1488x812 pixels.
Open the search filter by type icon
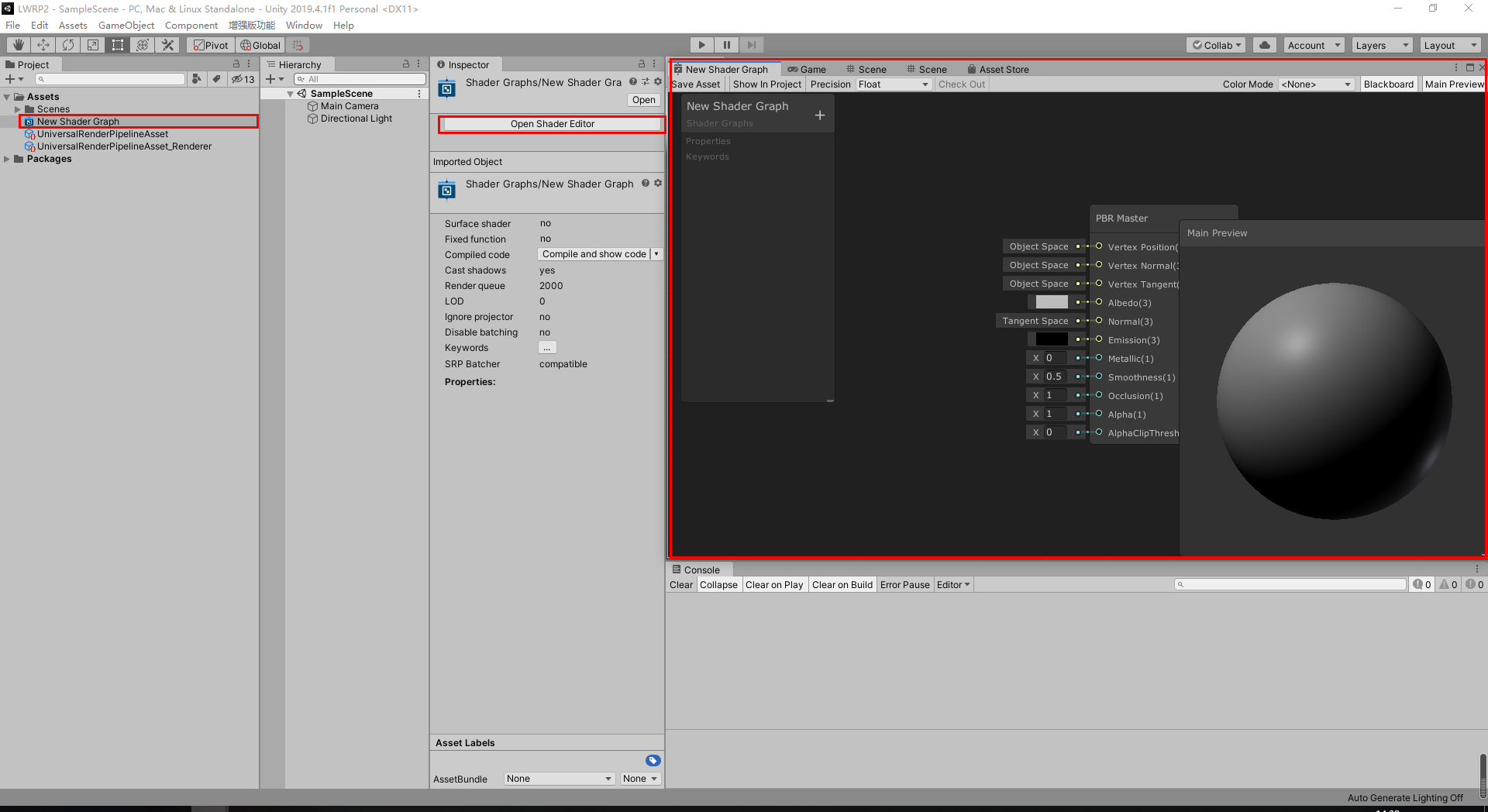click(196, 78)
